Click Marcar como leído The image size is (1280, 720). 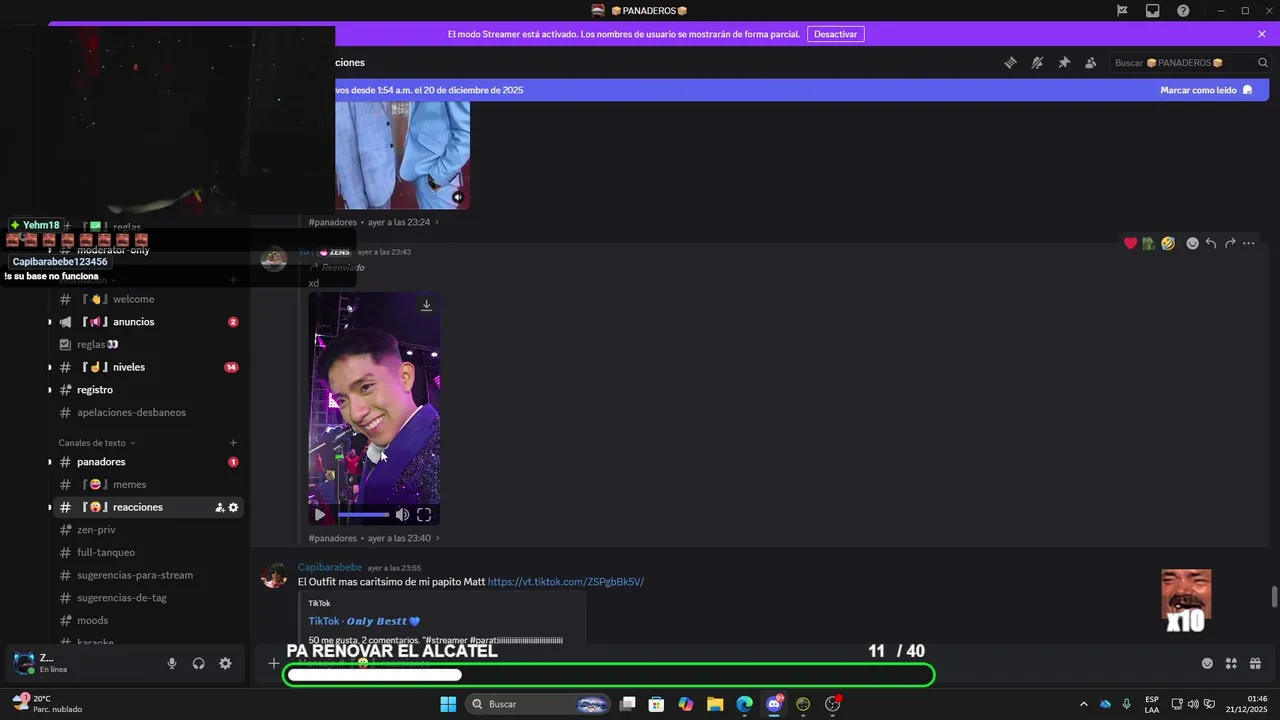coord(1206,90)
